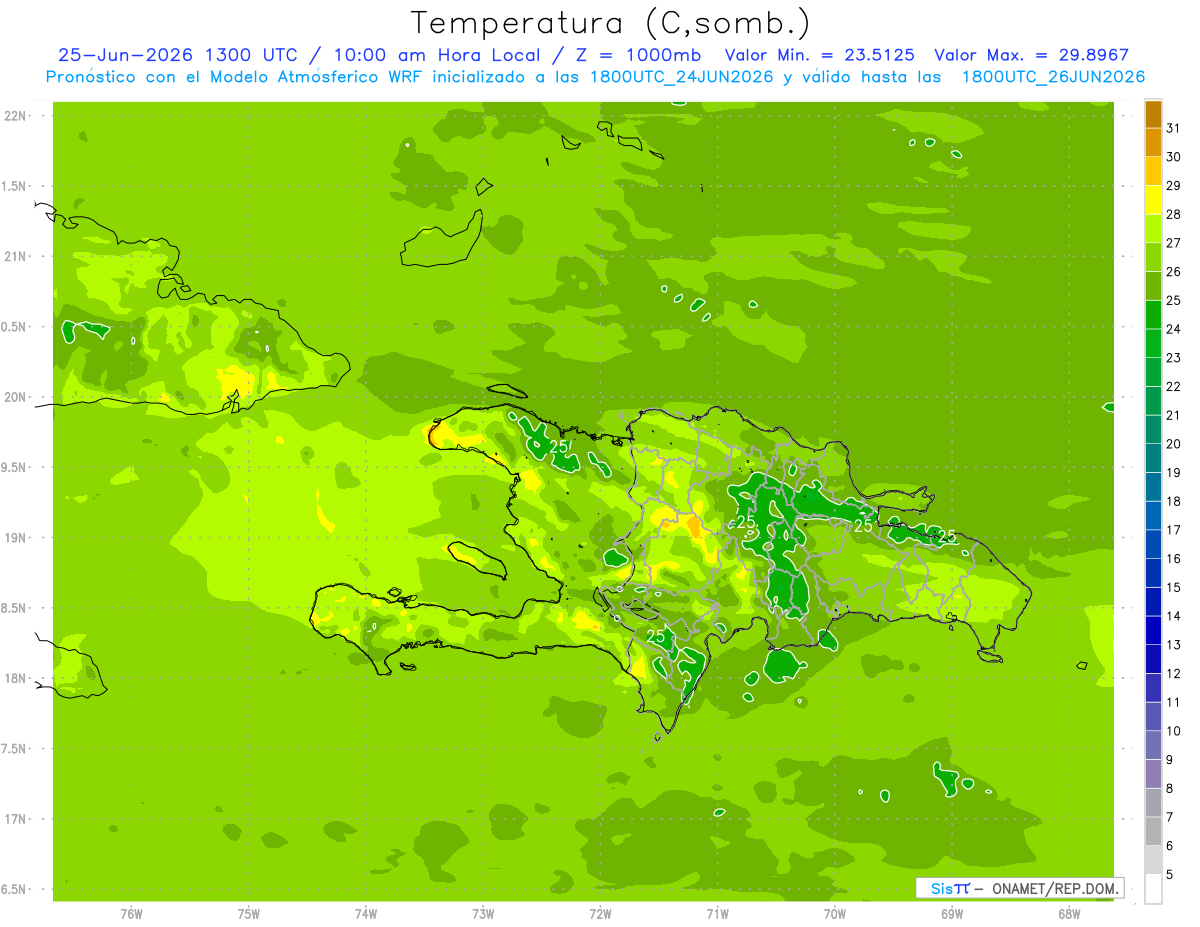
Task: Click the "76W" longitude label
Action: click(131, 914)
